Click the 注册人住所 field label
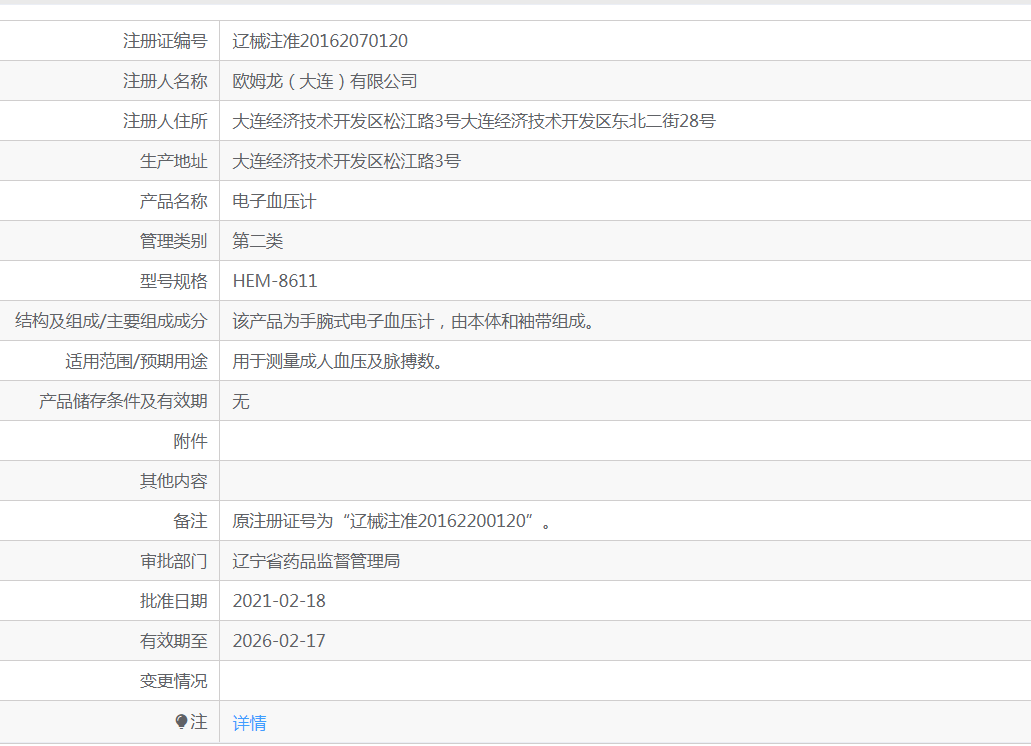 coord(165,121)
